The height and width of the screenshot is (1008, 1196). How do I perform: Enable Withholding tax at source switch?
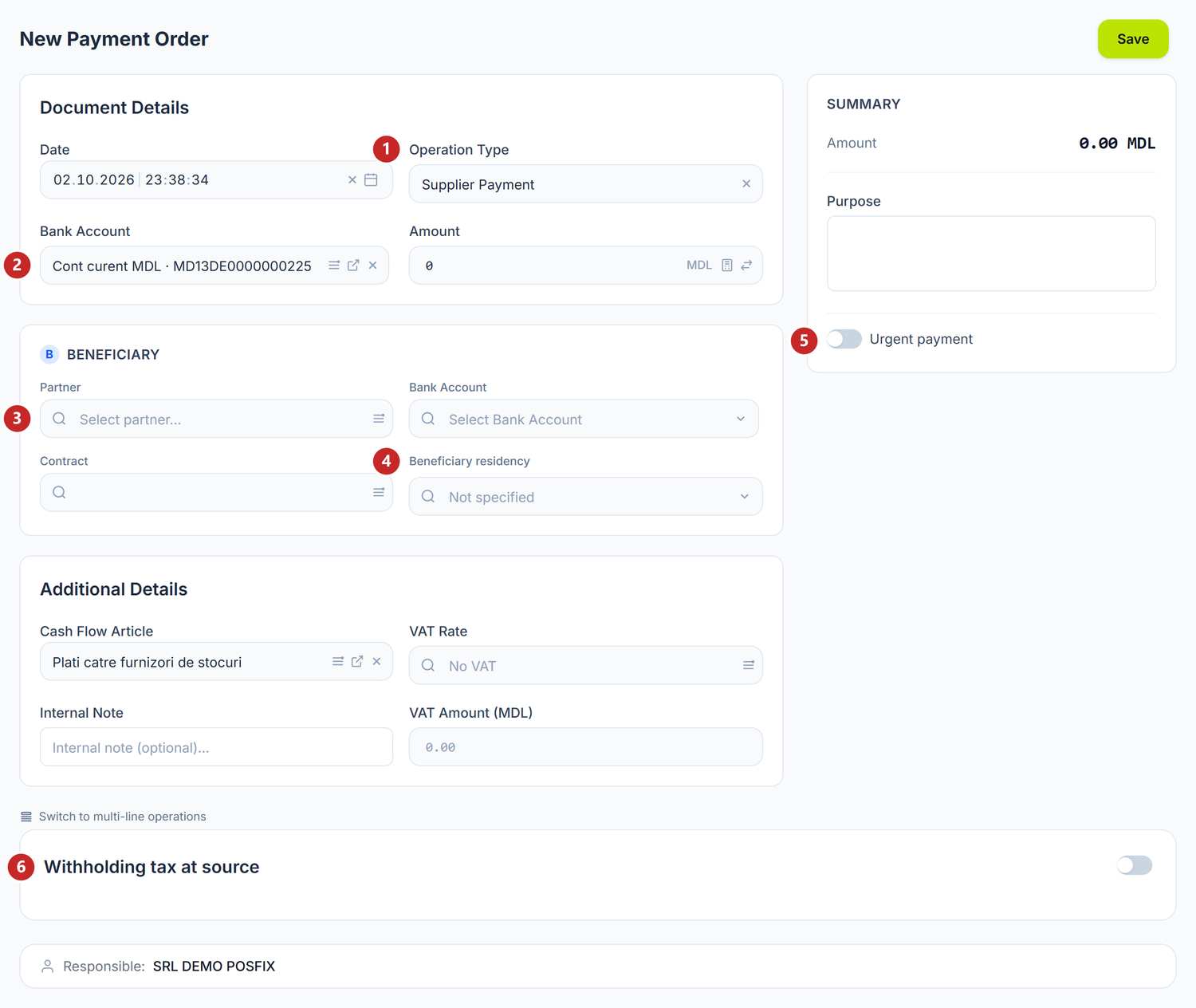point(1135,865)
